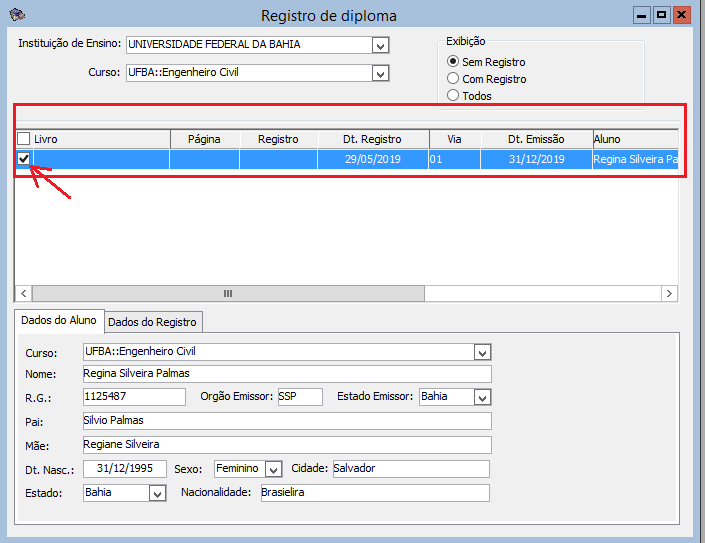Choose the Com Registro radio option
The height and width of the screenshot is (543, 705).
click(453, 79)
